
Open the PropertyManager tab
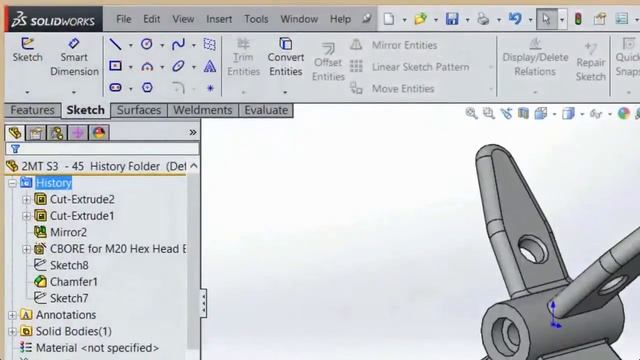coord(36,133)
